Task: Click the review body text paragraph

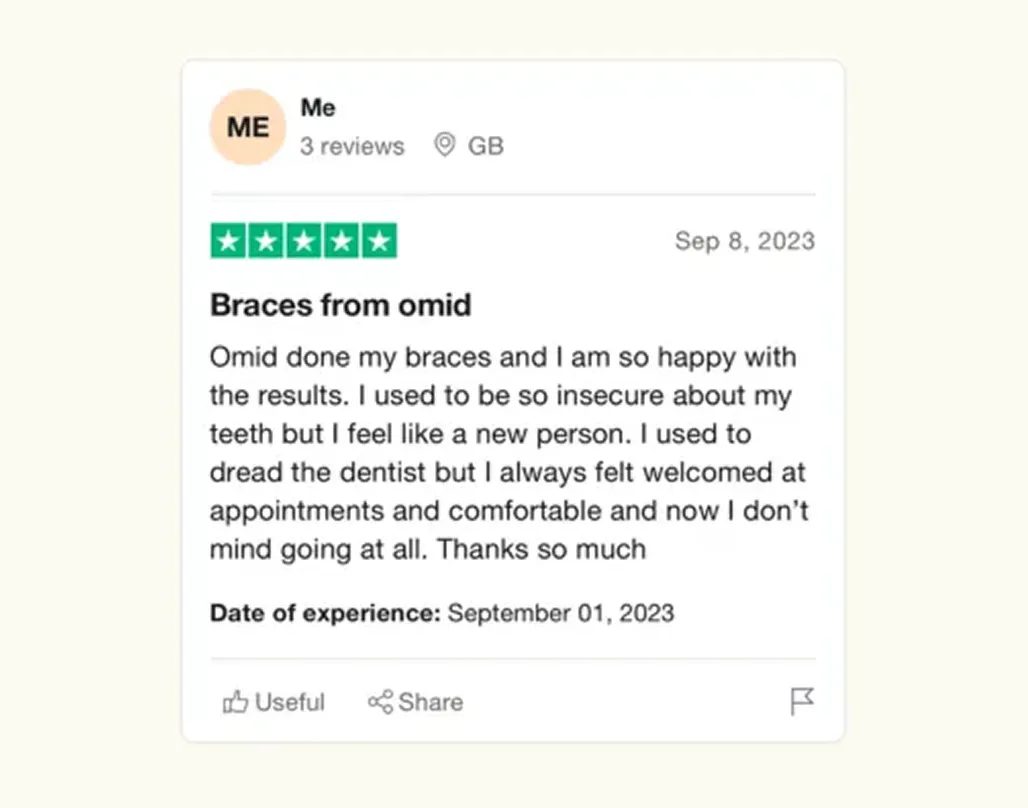Action: pyautogui.click(x=509, y=453)
